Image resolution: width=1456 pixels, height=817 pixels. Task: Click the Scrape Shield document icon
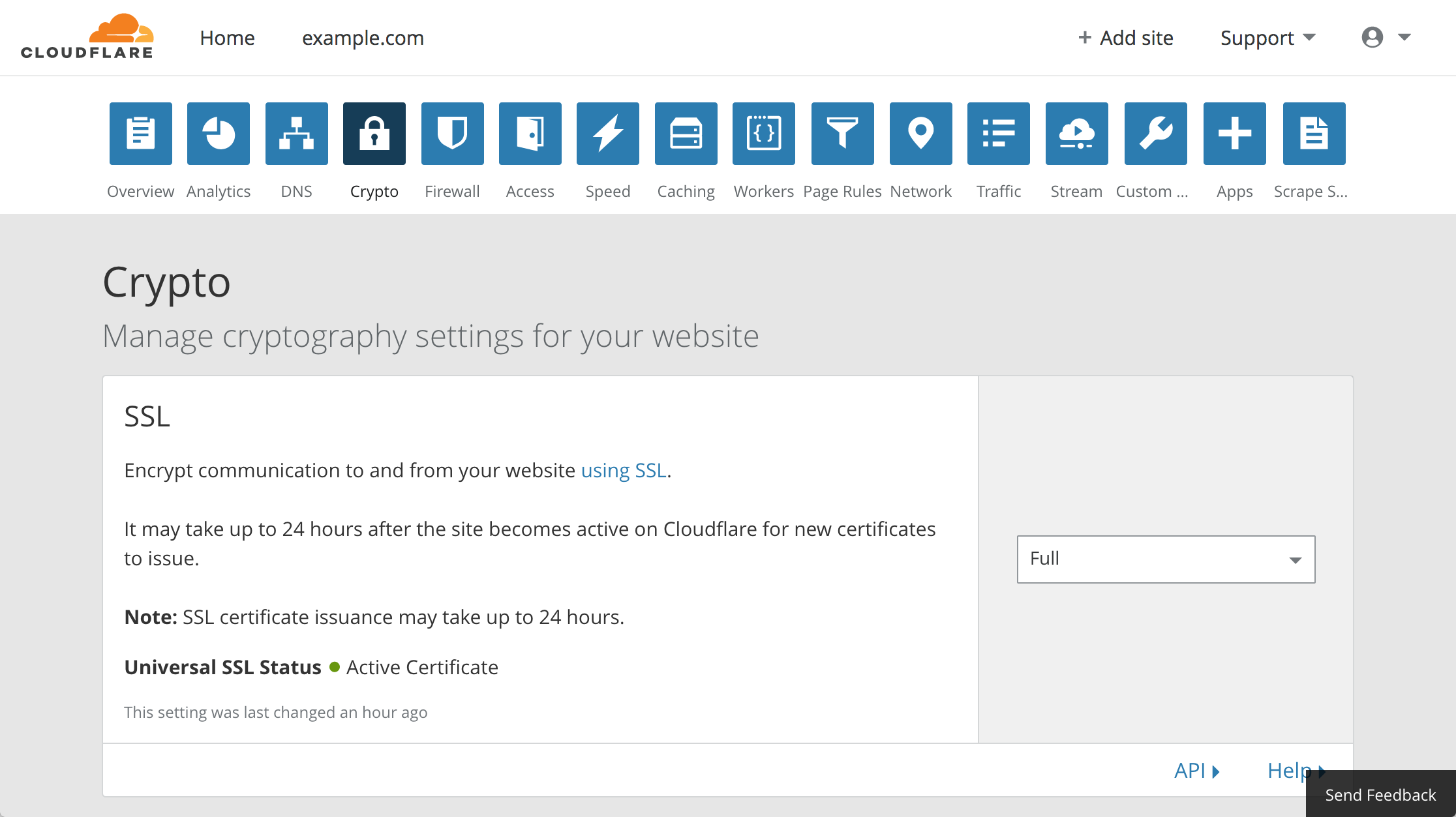pos(1314,133)
